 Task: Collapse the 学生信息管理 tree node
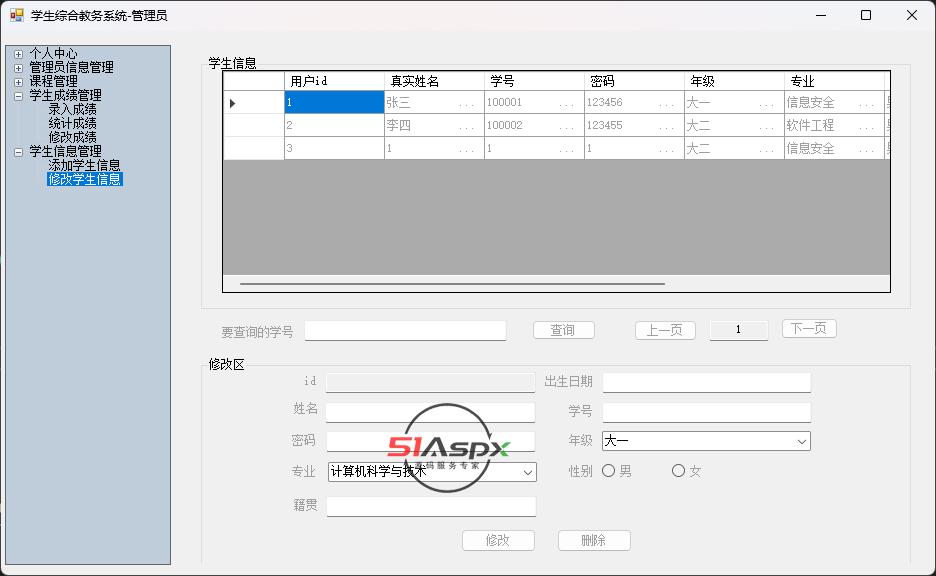pyautogui.click(x=18, y=152)
